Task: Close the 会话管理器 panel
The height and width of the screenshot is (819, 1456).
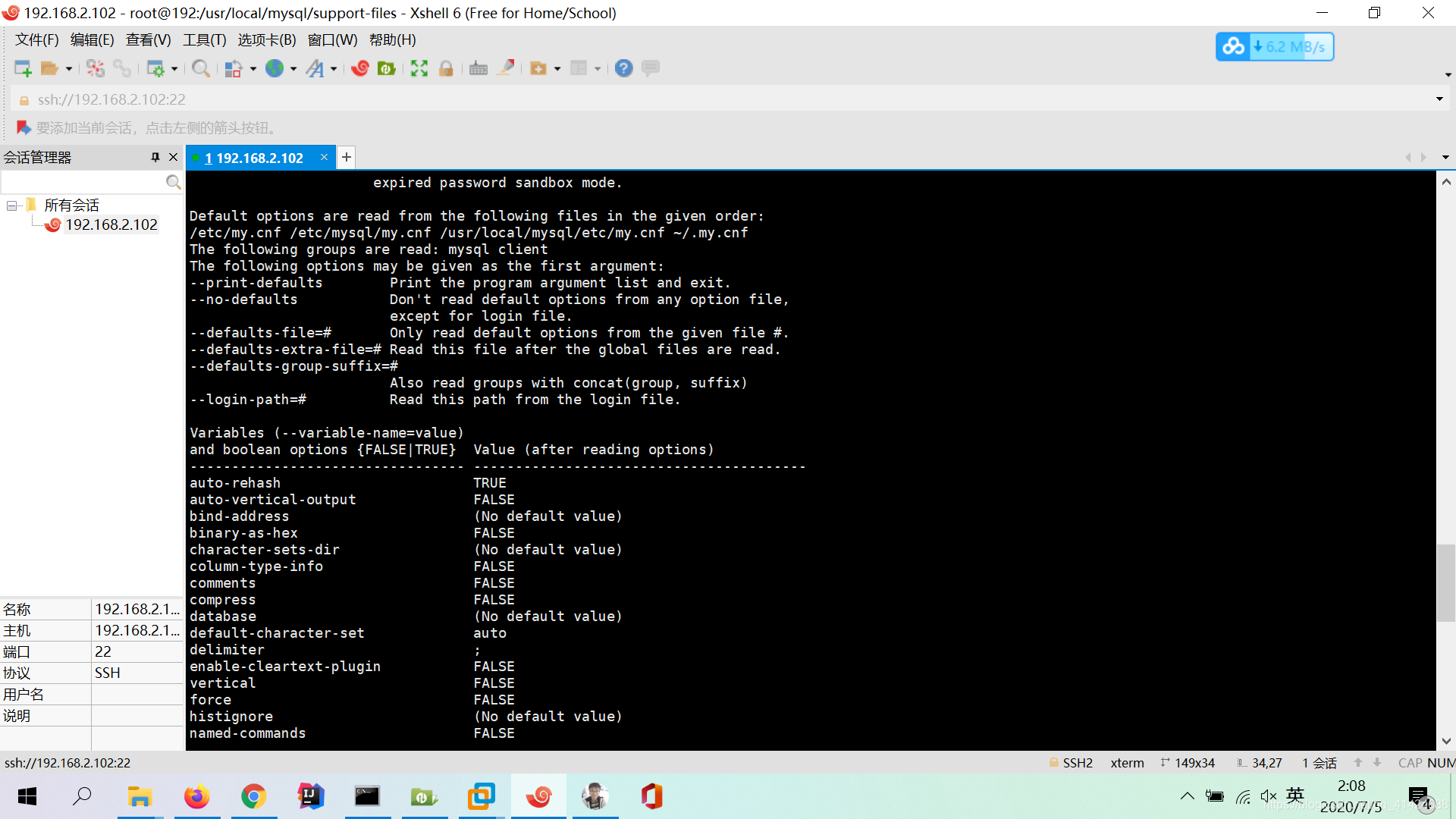Action: [x=173, y=157]
